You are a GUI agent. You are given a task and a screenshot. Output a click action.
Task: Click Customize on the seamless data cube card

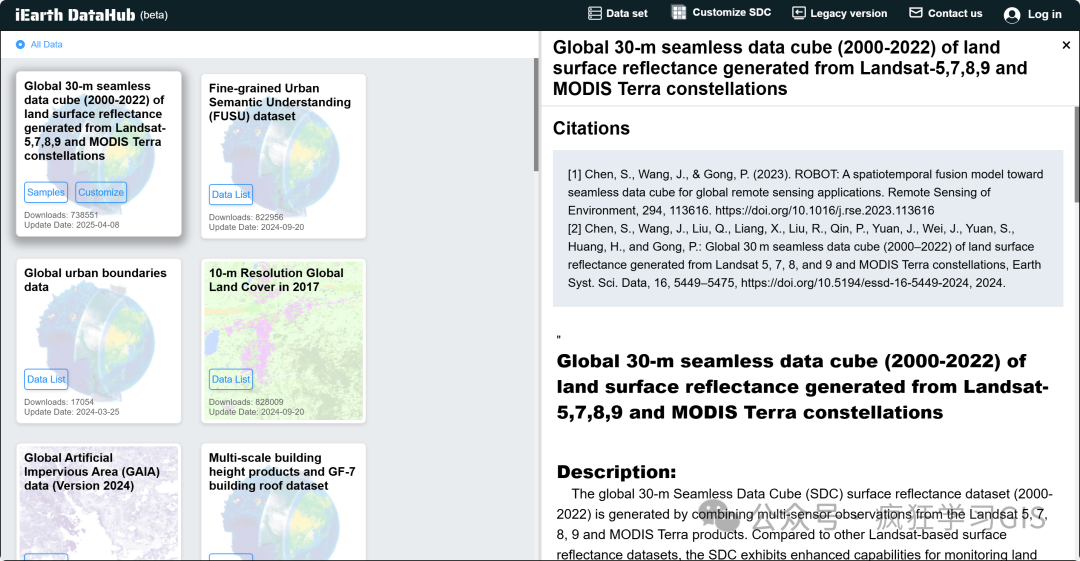[101, 192]
